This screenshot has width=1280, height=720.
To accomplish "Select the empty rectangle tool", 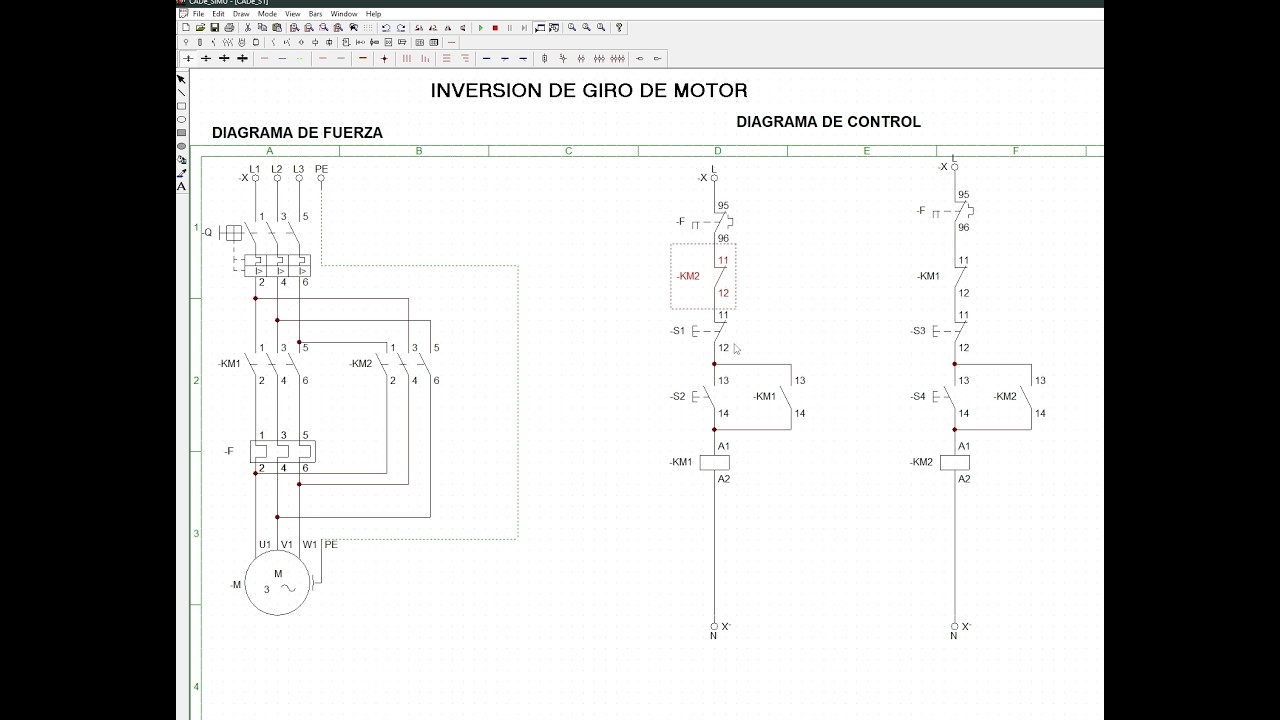I will [x=181, y=106].
